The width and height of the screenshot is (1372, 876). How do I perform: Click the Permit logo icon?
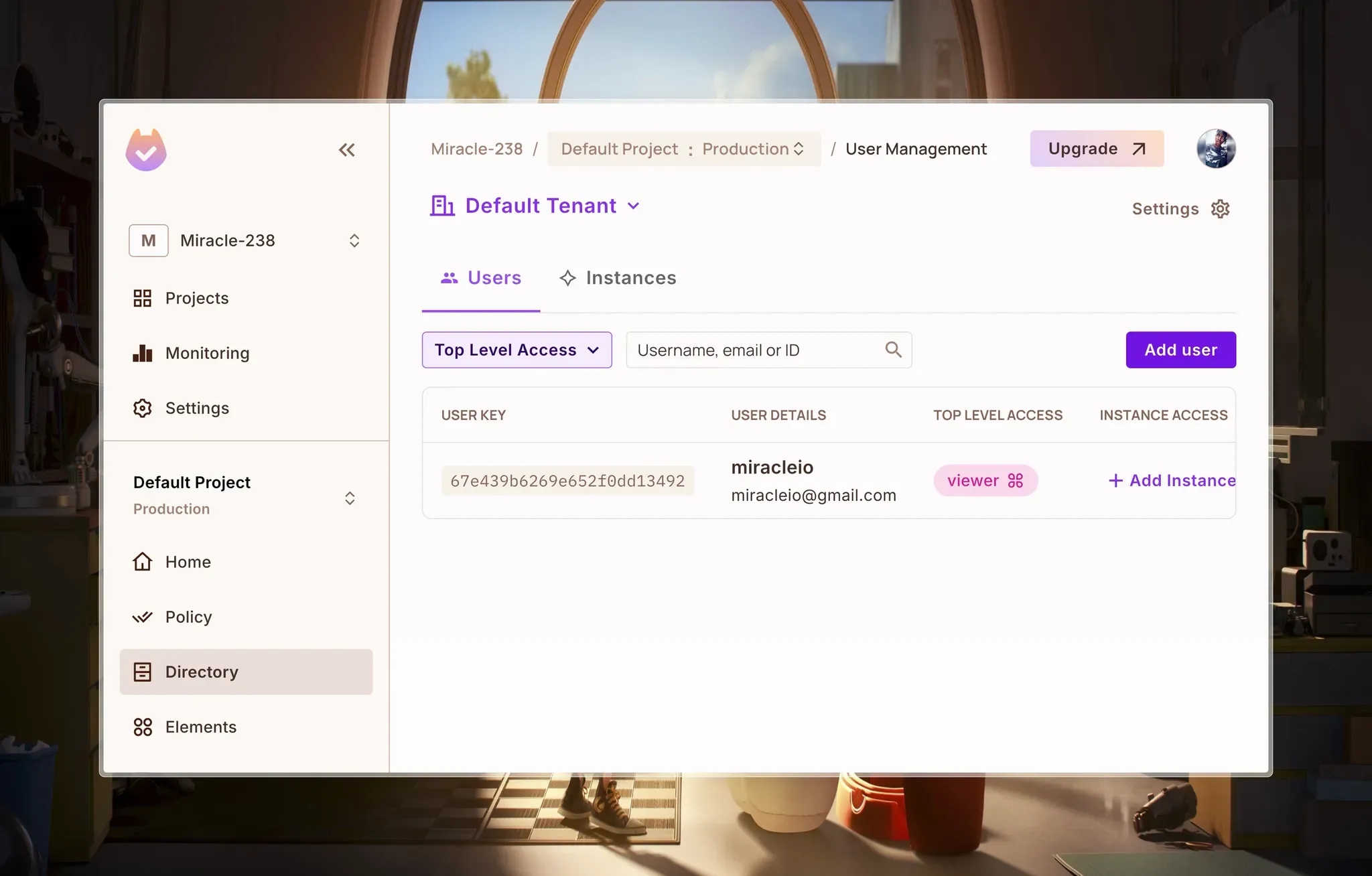[146, 150]
